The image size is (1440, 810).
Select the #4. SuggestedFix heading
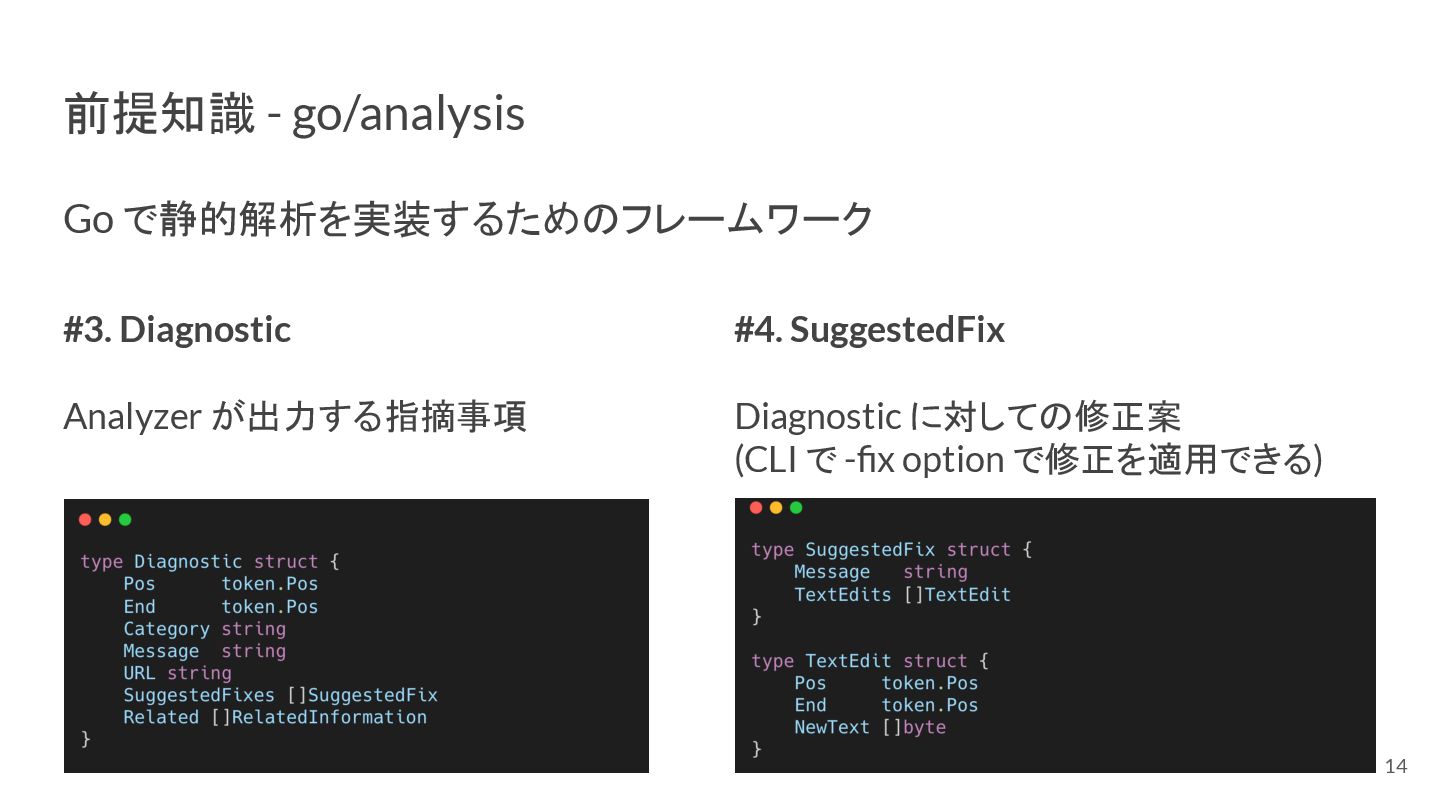point(869,329)
